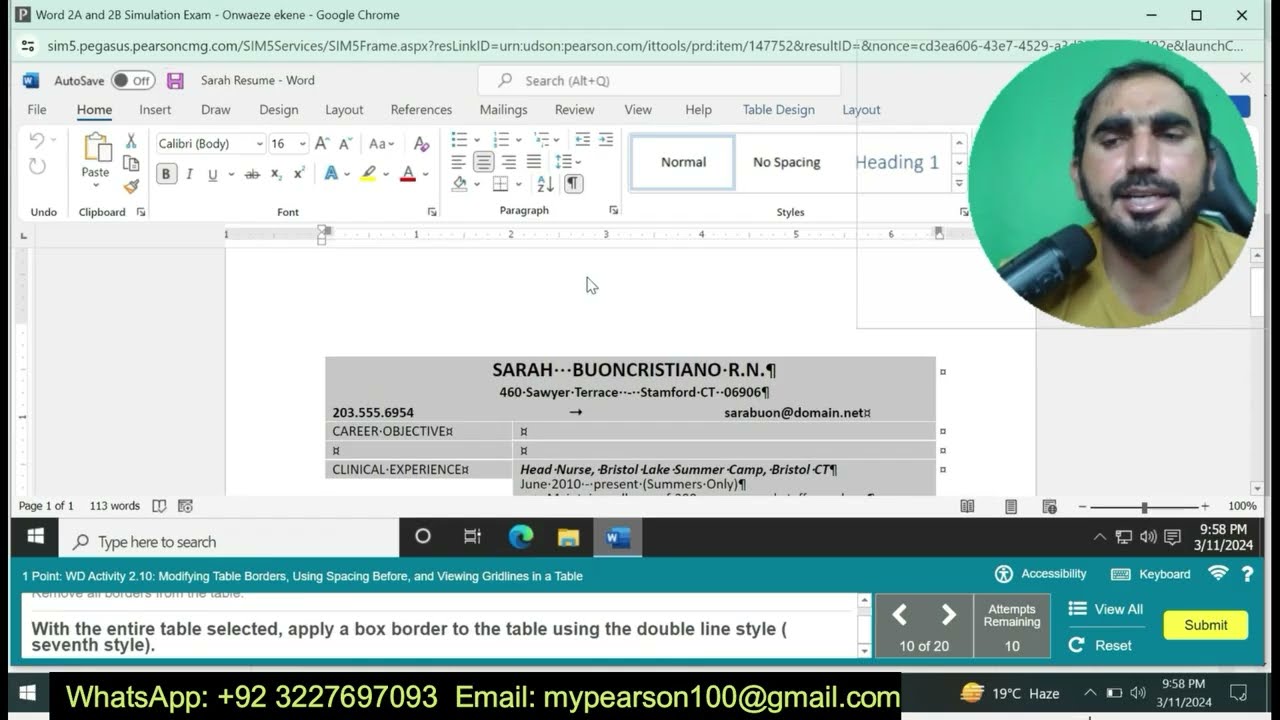Open the text highlight color button
1280x720 pixels.
(368, 174)
